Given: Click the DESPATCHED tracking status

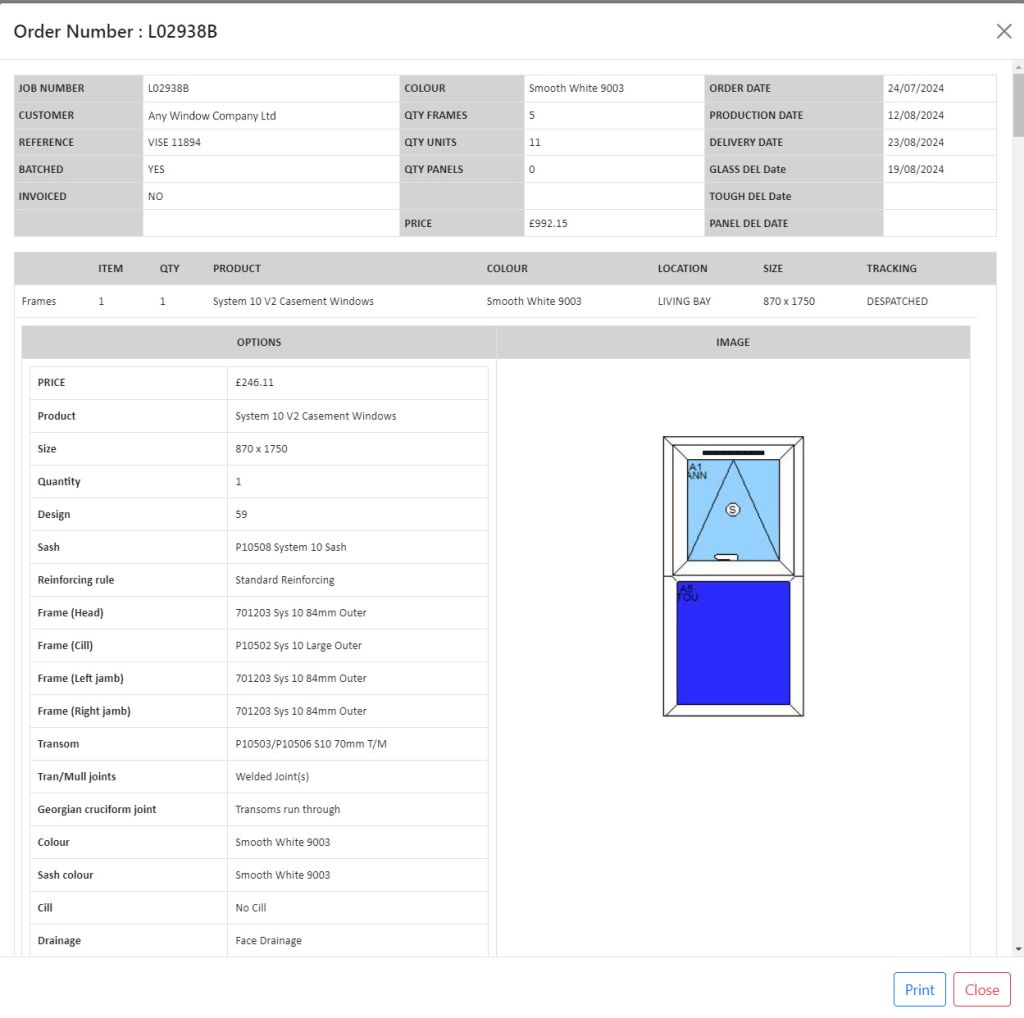Looking at the screenshot, I should 897,301.
